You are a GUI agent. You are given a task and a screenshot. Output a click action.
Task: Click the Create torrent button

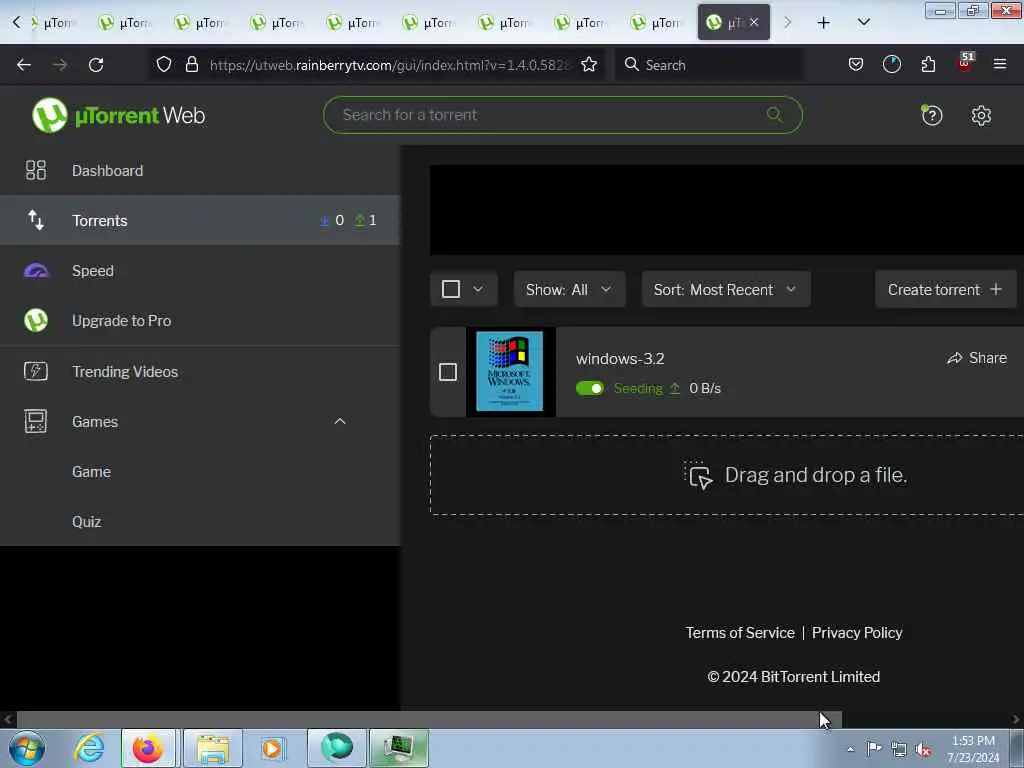coord(945,289)
